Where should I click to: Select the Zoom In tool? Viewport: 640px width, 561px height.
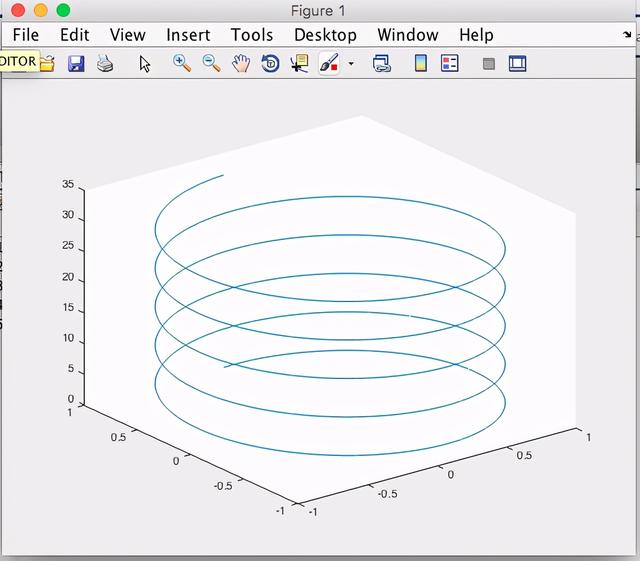pyautogui.click(x=182, y=64)
